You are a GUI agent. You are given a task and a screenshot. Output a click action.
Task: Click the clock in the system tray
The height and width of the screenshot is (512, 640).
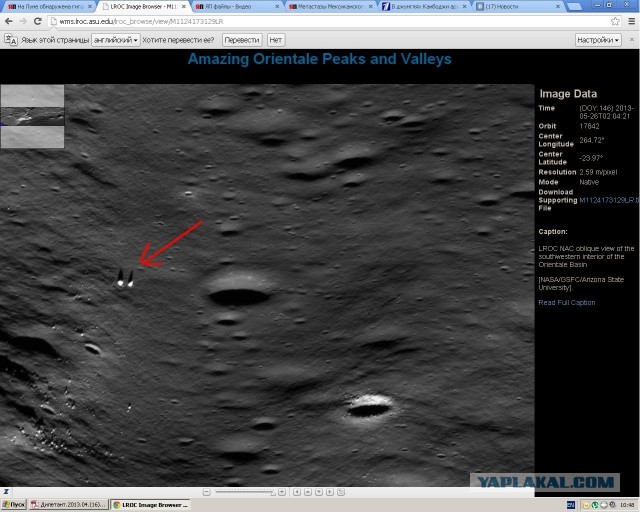[627, 505]
